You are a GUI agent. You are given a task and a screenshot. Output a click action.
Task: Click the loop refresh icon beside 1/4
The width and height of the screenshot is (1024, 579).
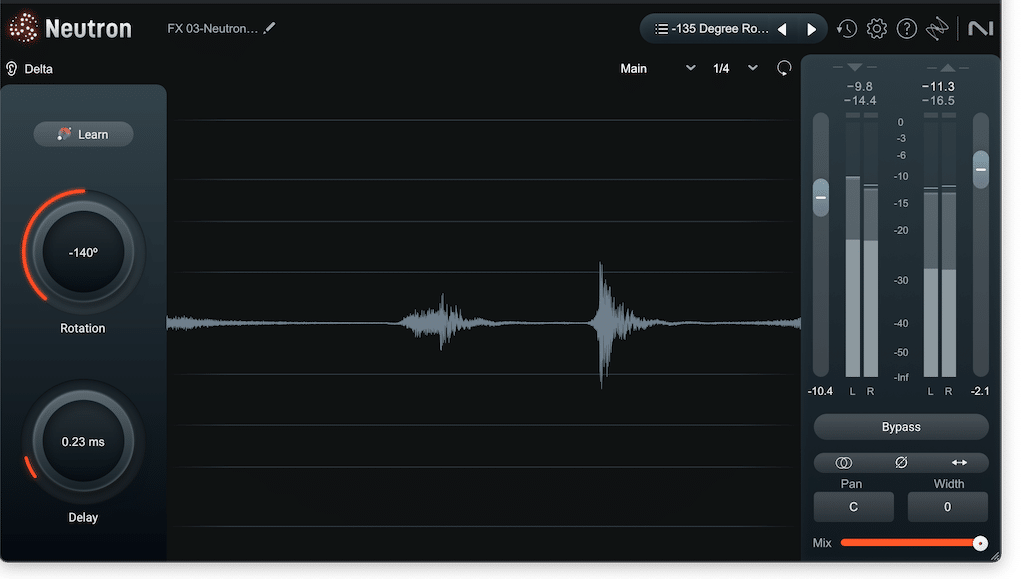pyautogui.click(x=784, y=68)
